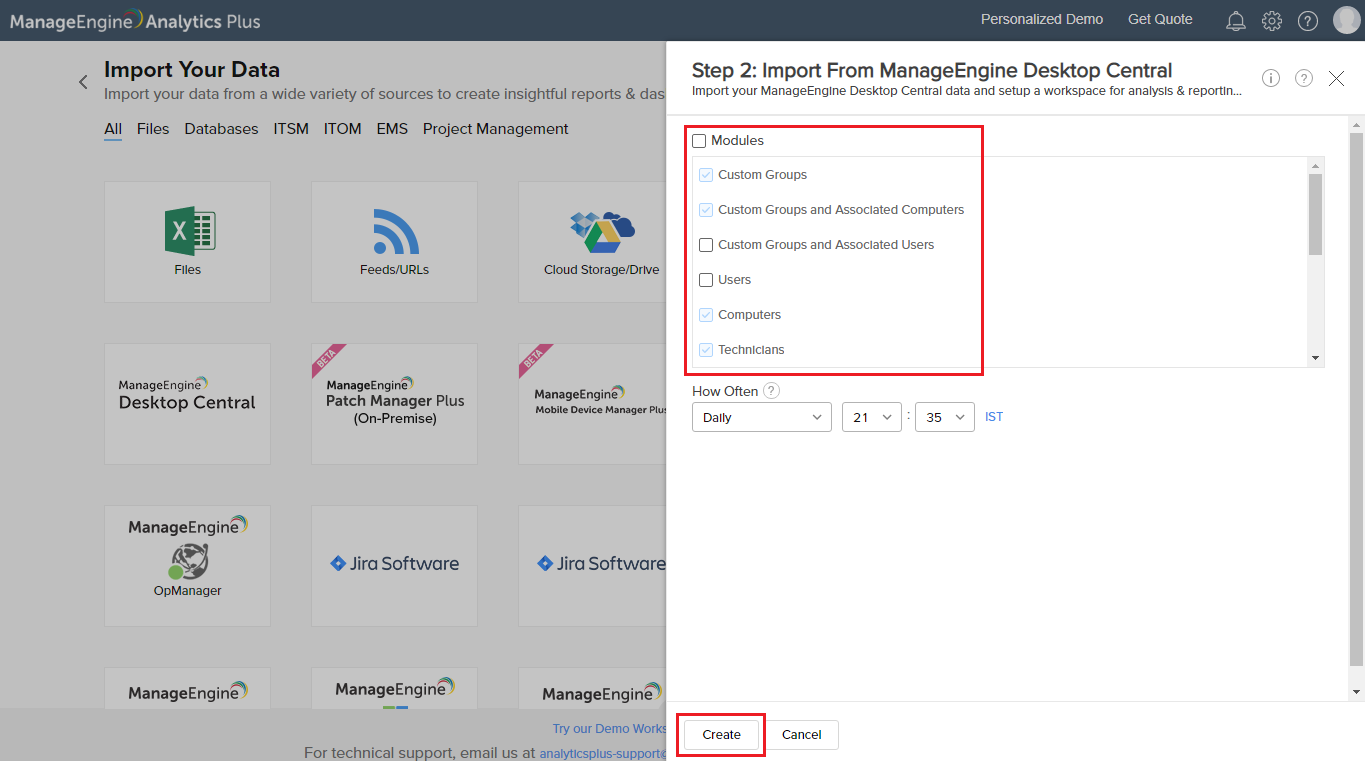Go back using the arrow beside Import Your Data

tap(83, 82)
